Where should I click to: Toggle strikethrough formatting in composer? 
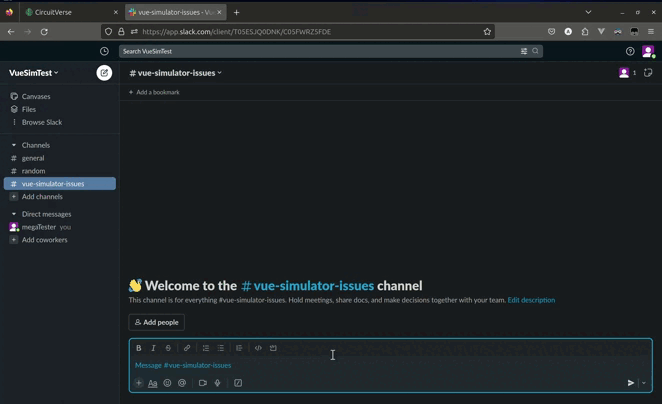click(168, 348)
